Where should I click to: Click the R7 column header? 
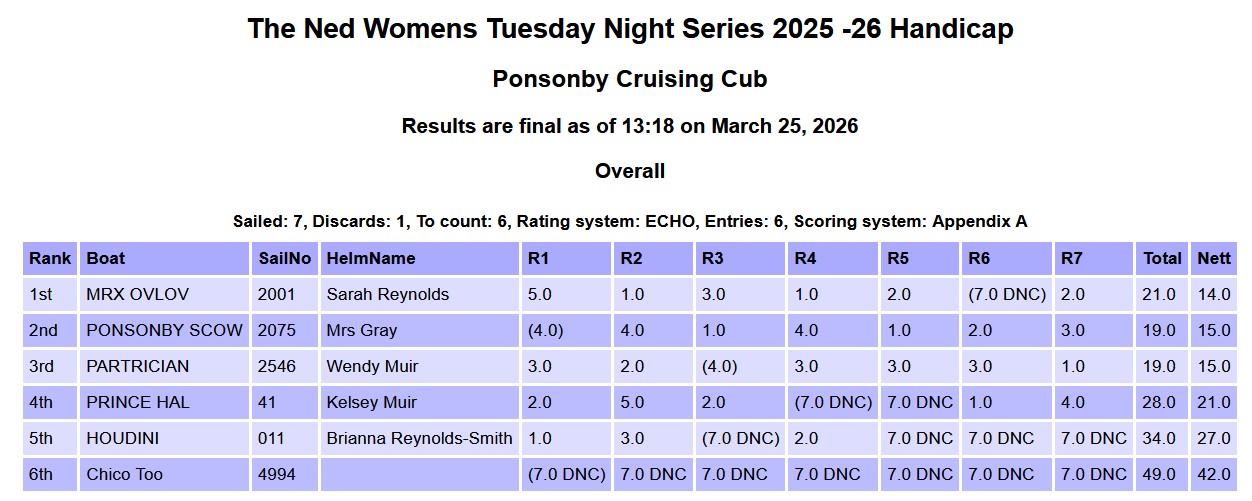1071,258
